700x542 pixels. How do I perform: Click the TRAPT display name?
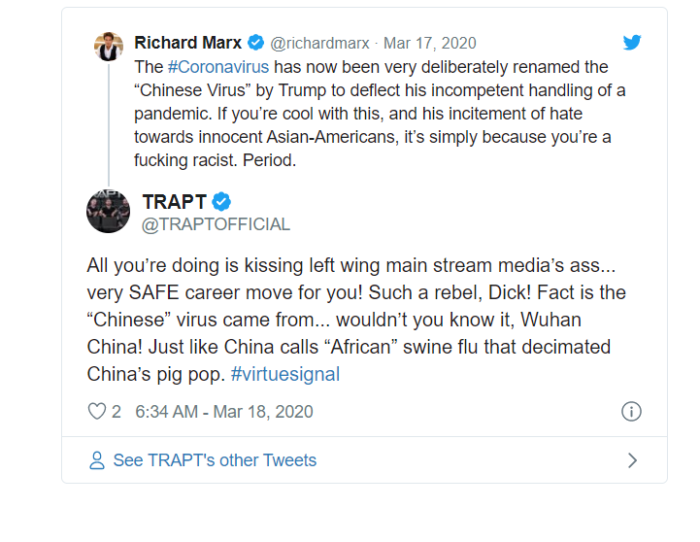174,201
